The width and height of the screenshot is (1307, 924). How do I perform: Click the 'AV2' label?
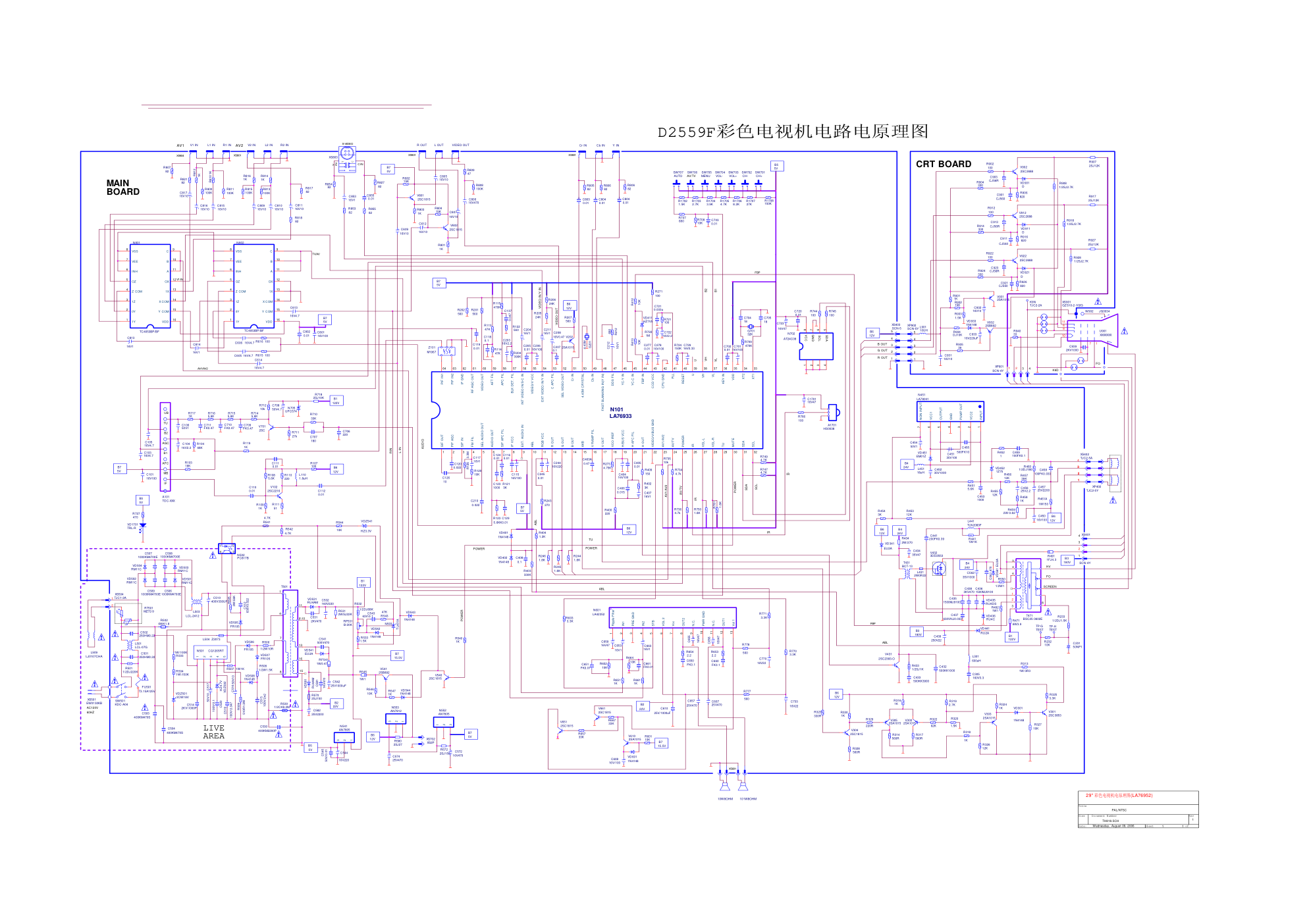pos(239,145)
